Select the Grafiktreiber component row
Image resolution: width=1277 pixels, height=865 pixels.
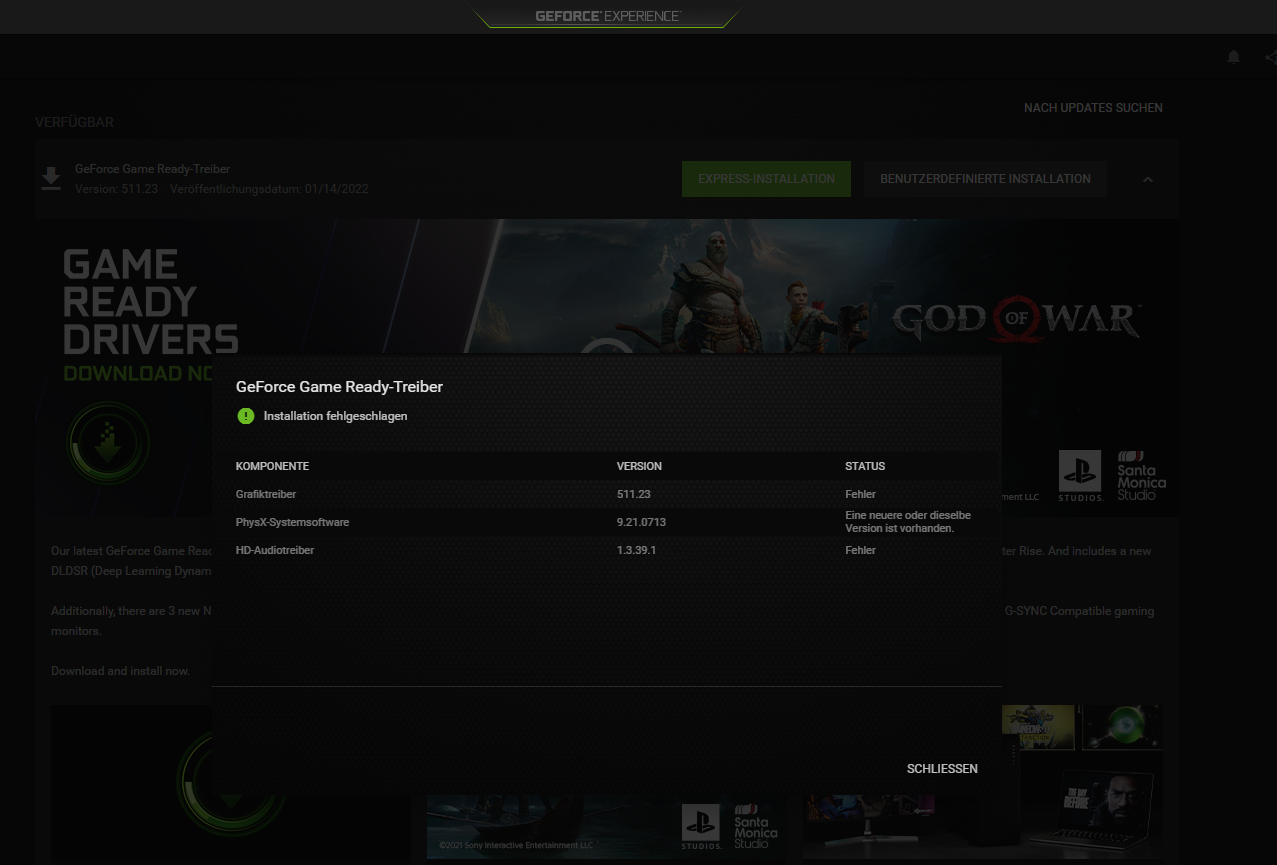606,494
